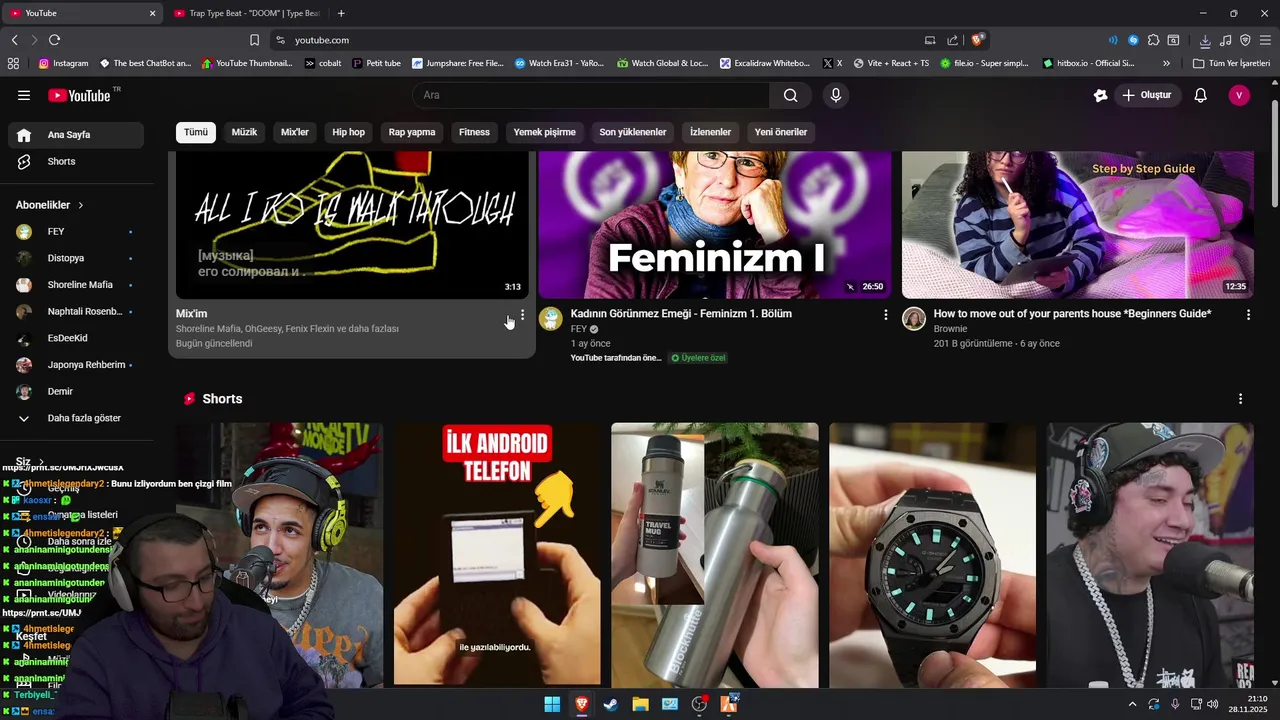Click the Oluştur create button
This screenshot has width=1280, height=720.
[x=1146, y=95]
